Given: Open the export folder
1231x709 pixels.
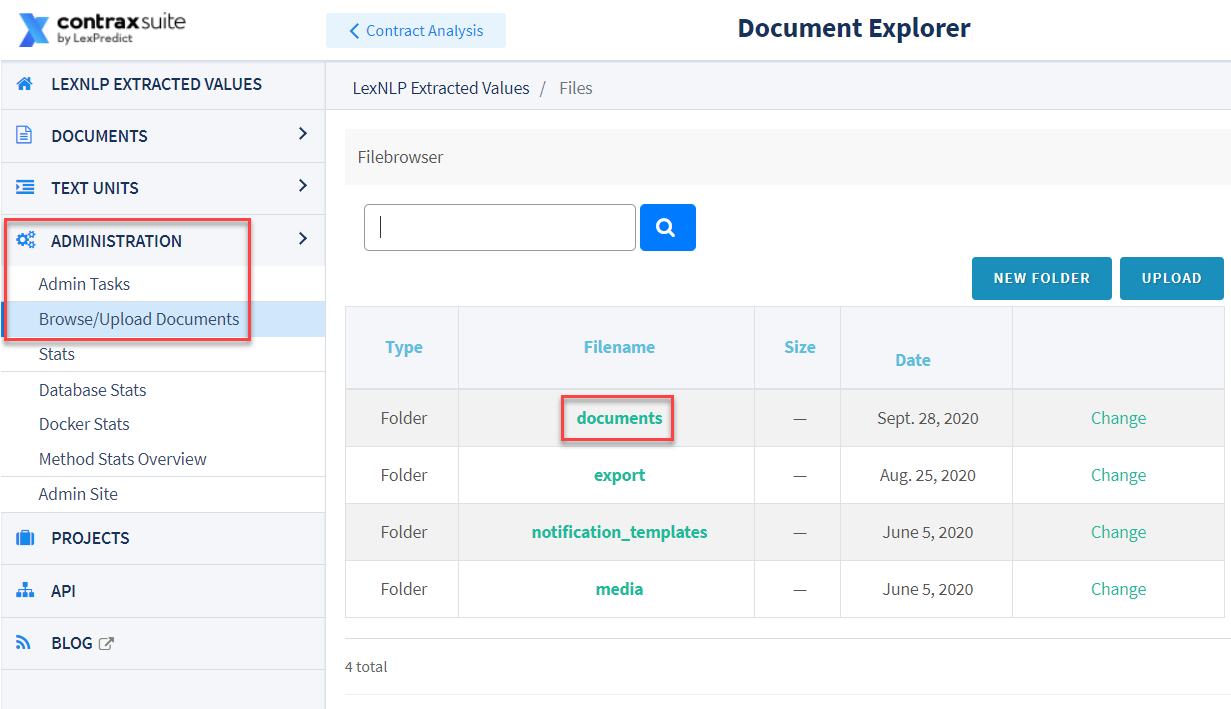Looking at the screenshot, I should pos(620,475).
